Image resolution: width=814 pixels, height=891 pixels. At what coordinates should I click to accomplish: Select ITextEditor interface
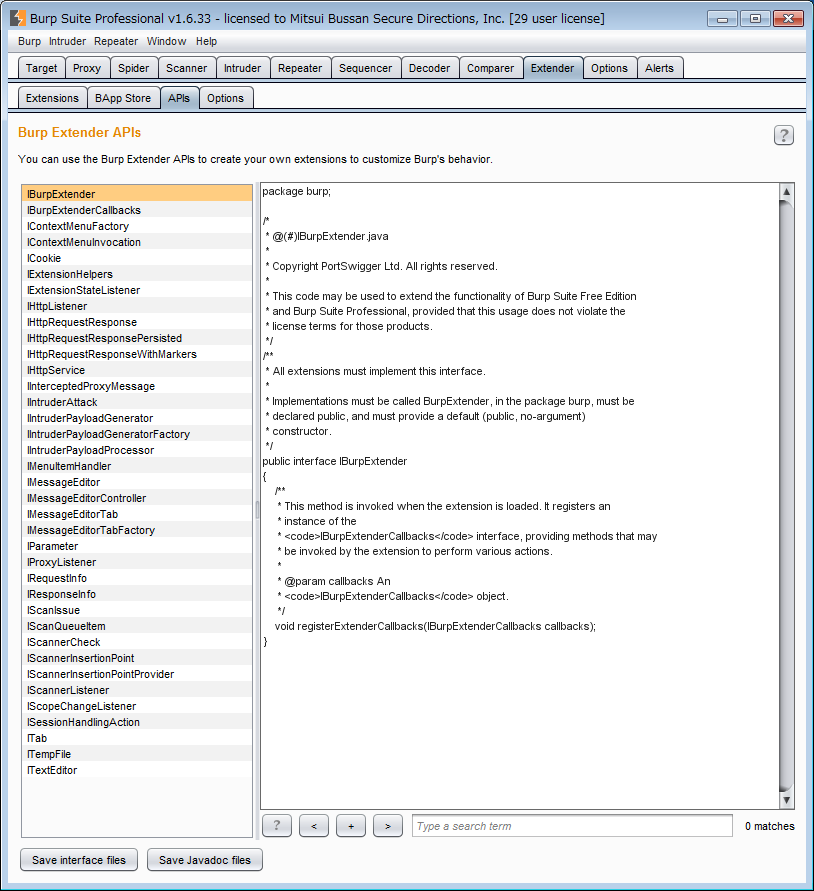(x=137, y=770)
